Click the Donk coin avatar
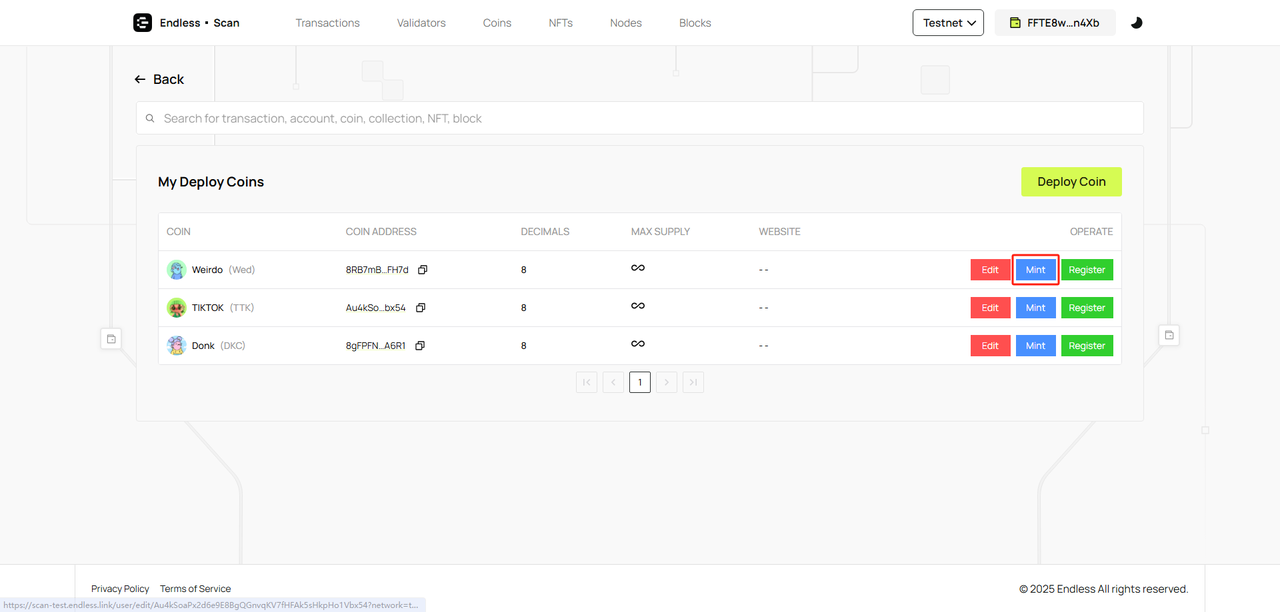 [x=177, y=346]
